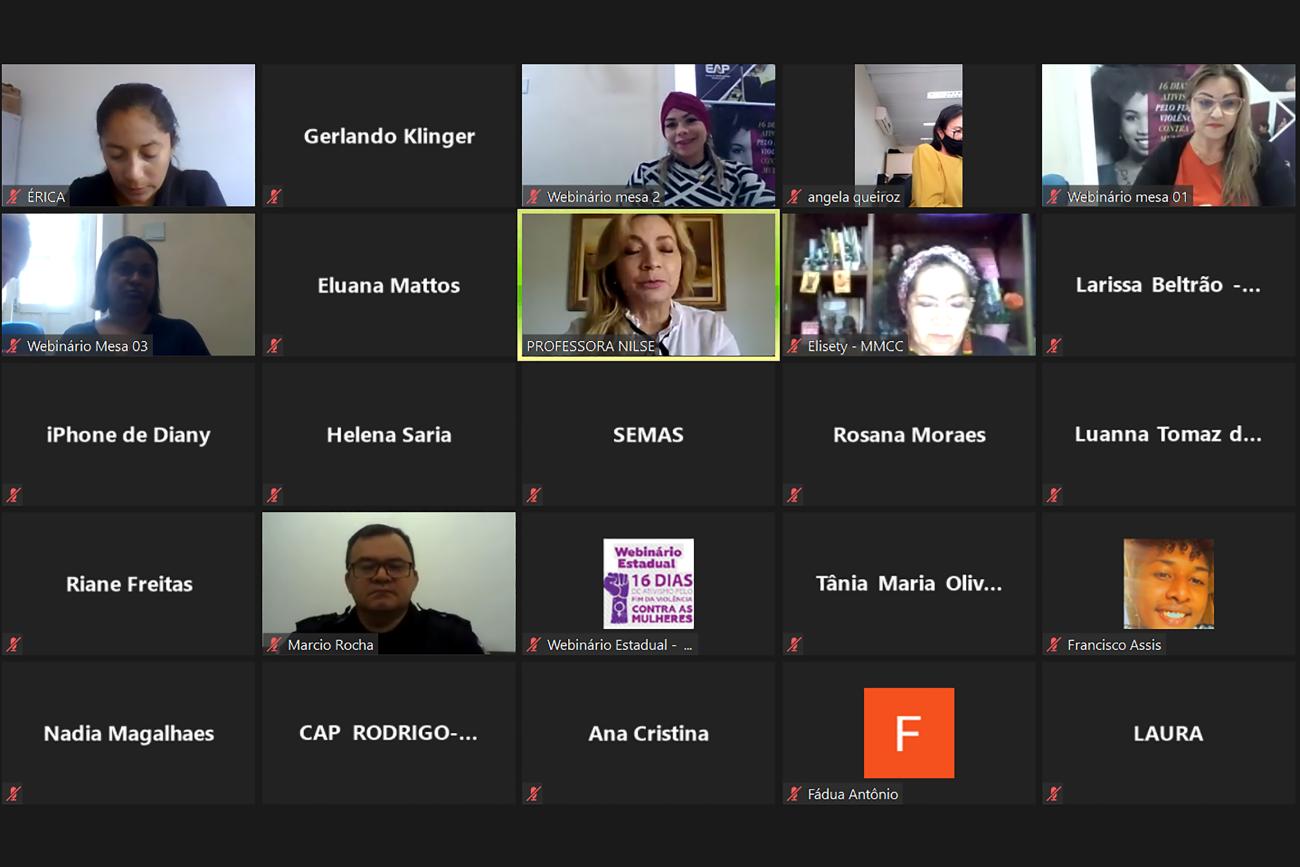Select the PROFESSORA NILSE active speaker video
Image resolution: width=1300 pixels, height=867 pixels.
[x=648, y=285]
